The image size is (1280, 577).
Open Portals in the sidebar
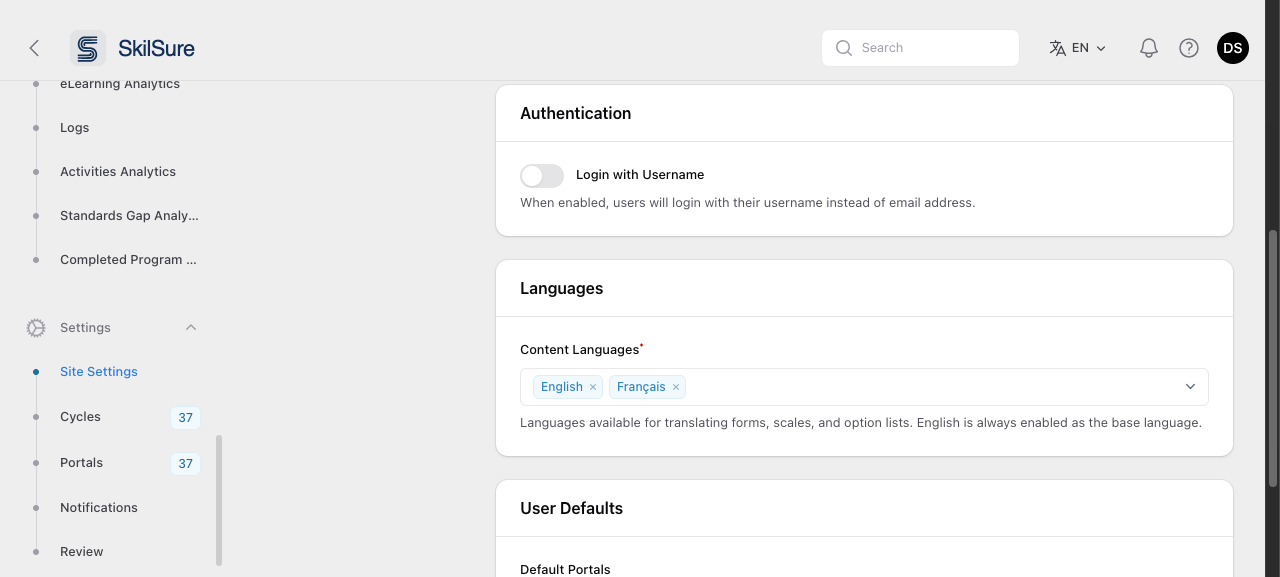pos(81,463)
